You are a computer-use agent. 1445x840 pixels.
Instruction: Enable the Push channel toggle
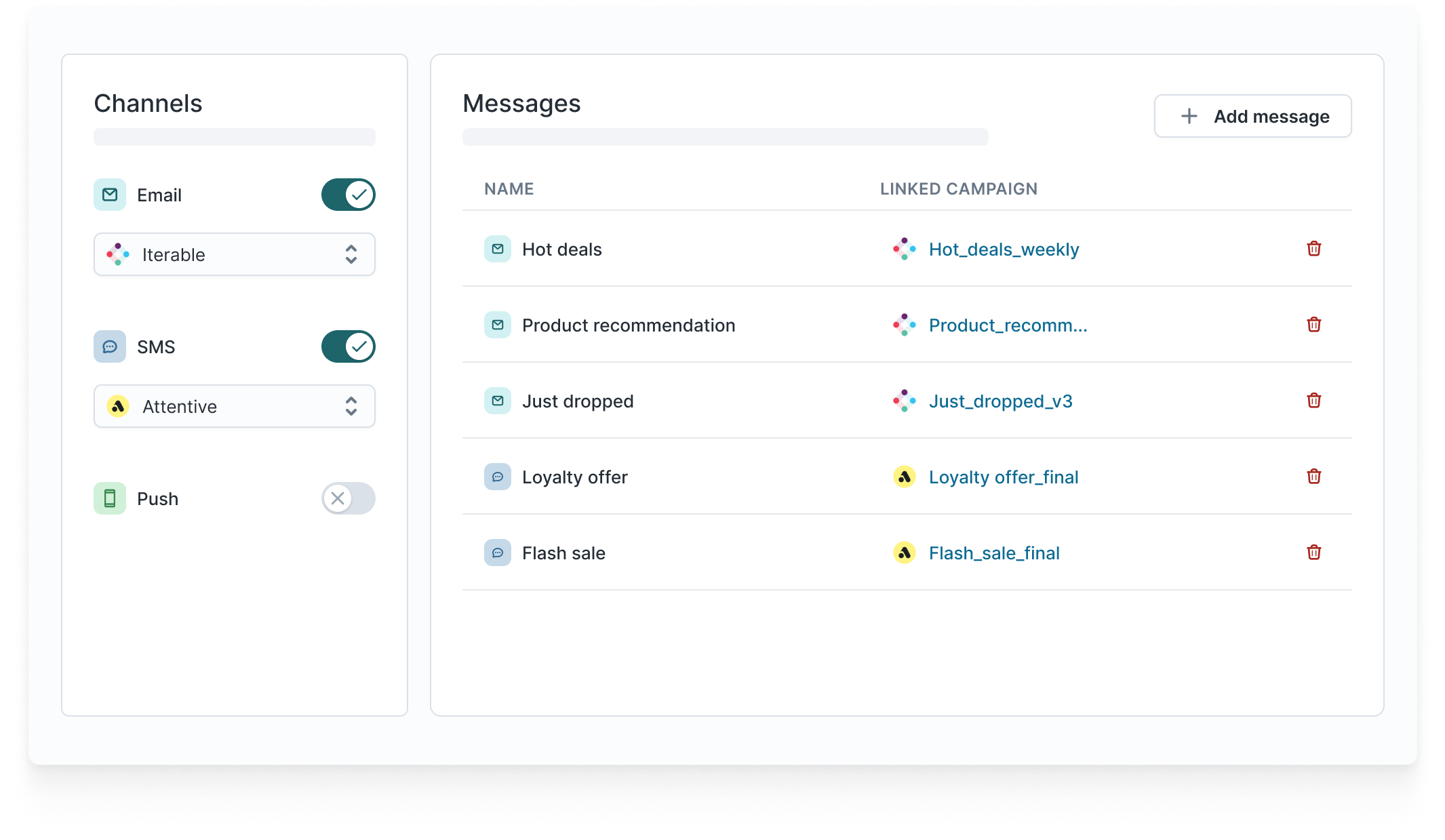(348, 498)
